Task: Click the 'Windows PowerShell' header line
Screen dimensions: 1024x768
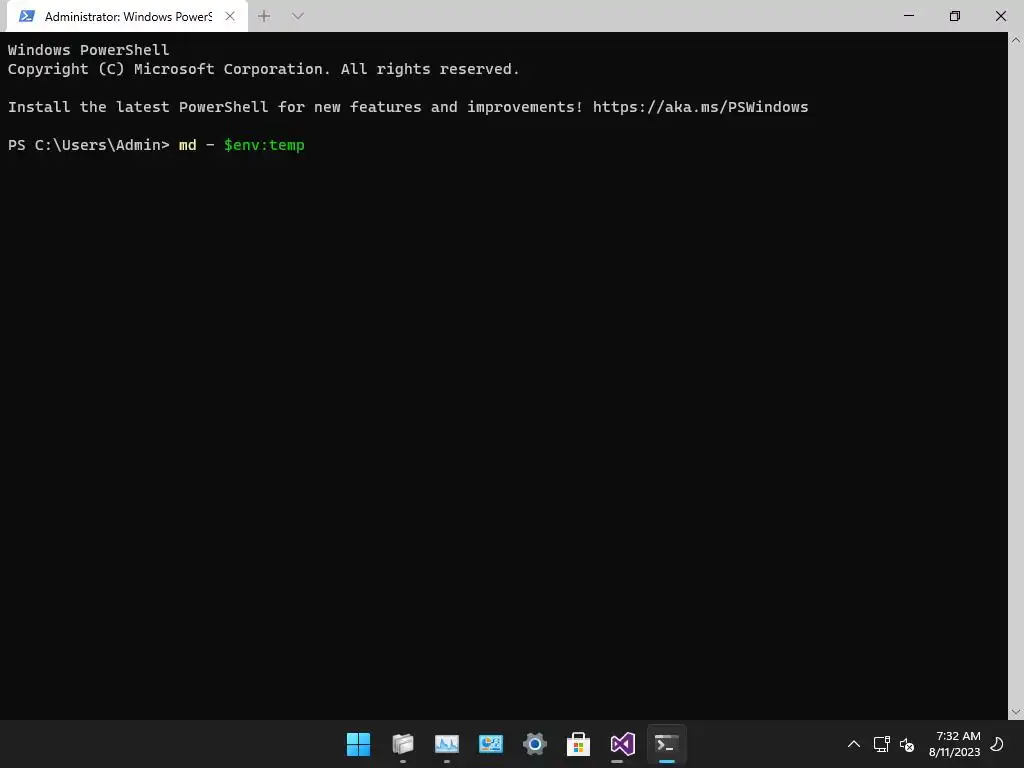Action: coord(88,50)
